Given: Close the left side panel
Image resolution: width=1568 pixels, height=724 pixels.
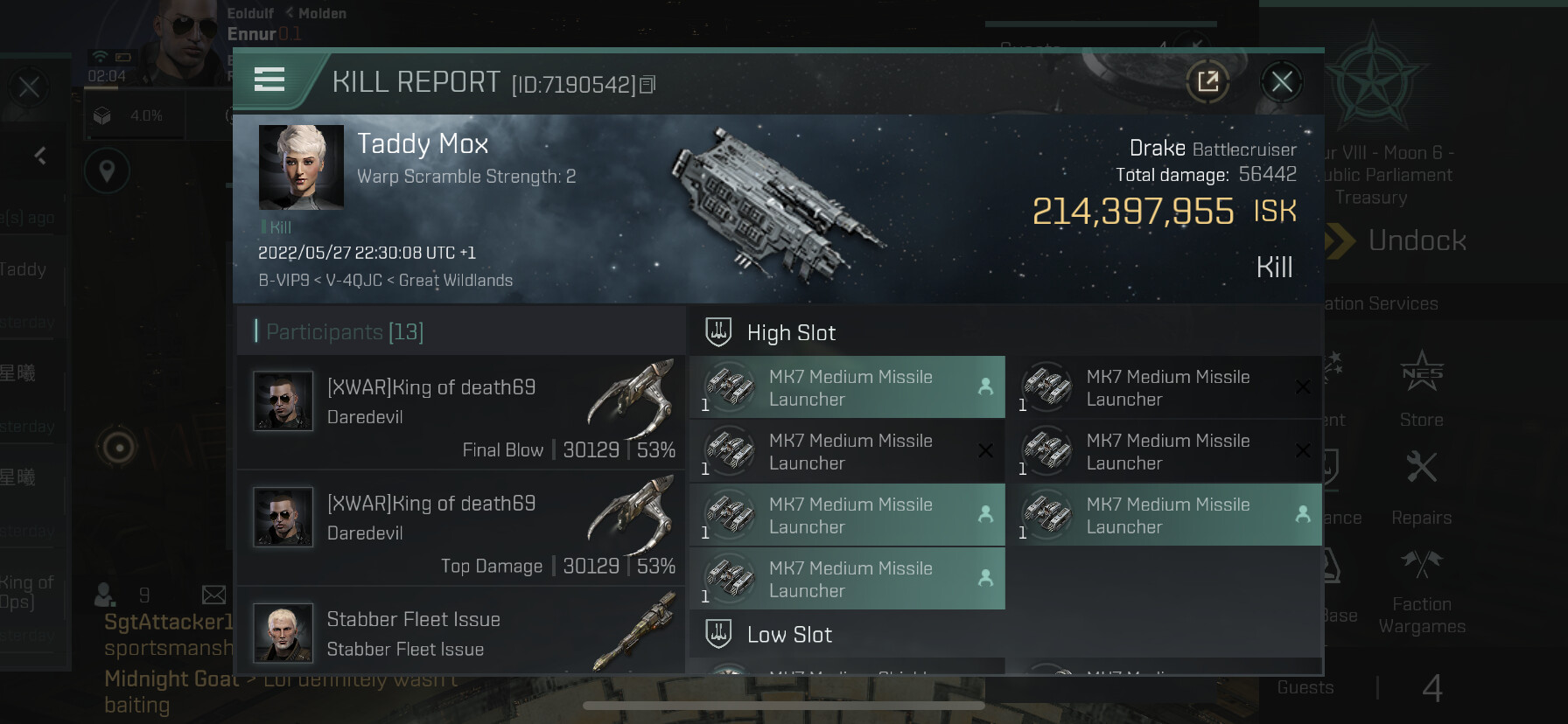Looking at the screenshot, I should tap(29, 87).
